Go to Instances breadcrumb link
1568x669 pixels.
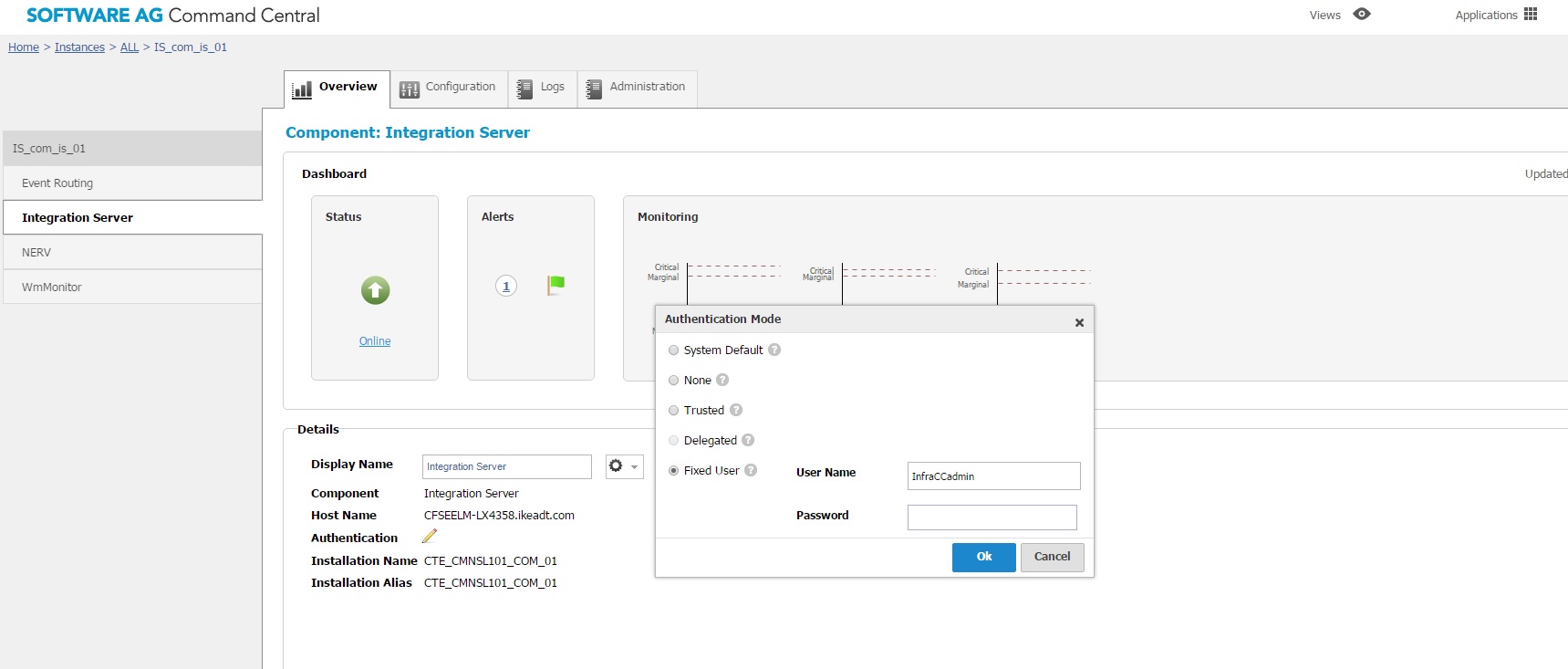79,47
